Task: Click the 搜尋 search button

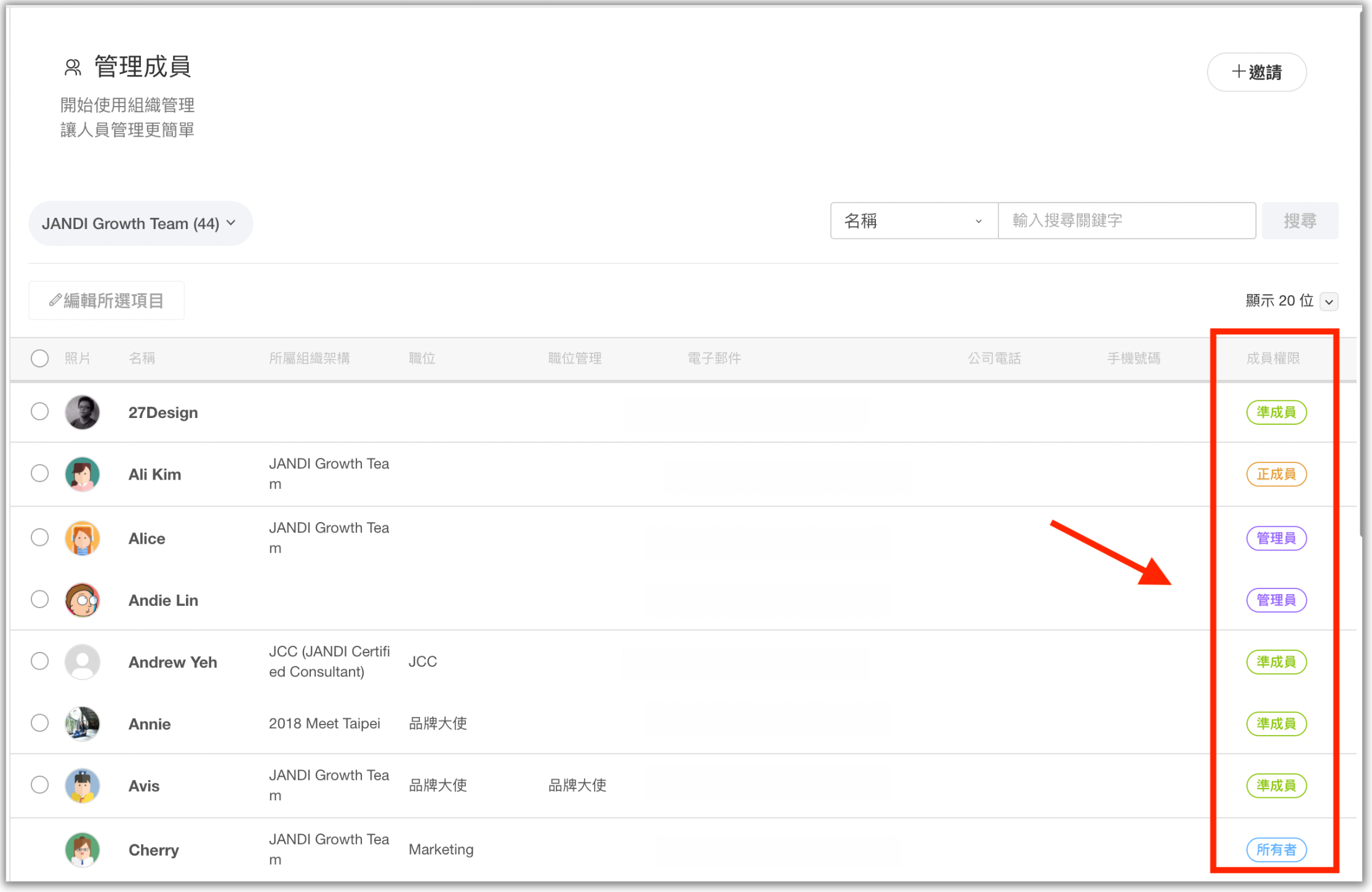Action: point(1299,221)
